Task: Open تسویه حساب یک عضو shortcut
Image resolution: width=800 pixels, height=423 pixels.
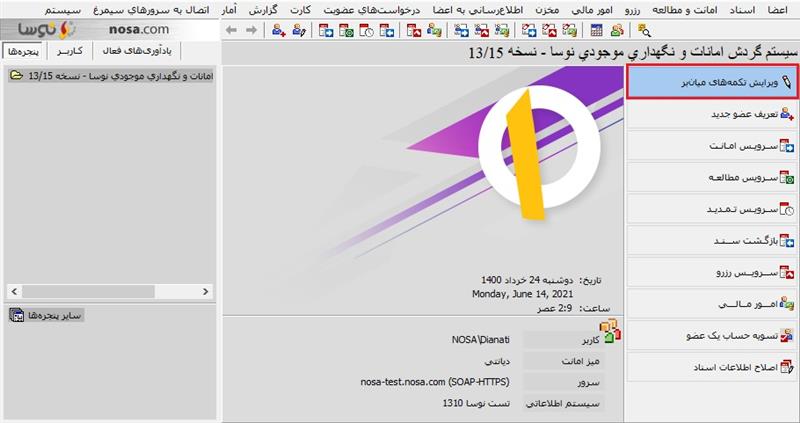Action: 712,336
